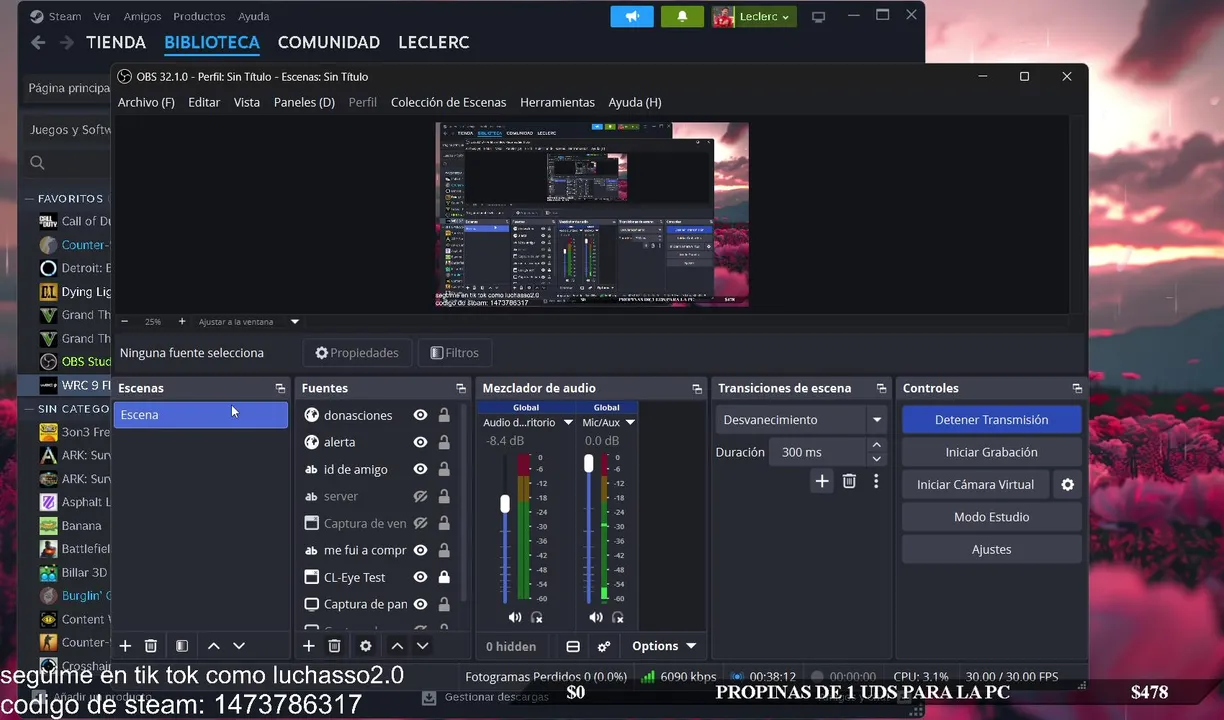Increase transition duration with up arrow
The height and width of the screenshot is (720, 1224).
click(x=877, y=445)
